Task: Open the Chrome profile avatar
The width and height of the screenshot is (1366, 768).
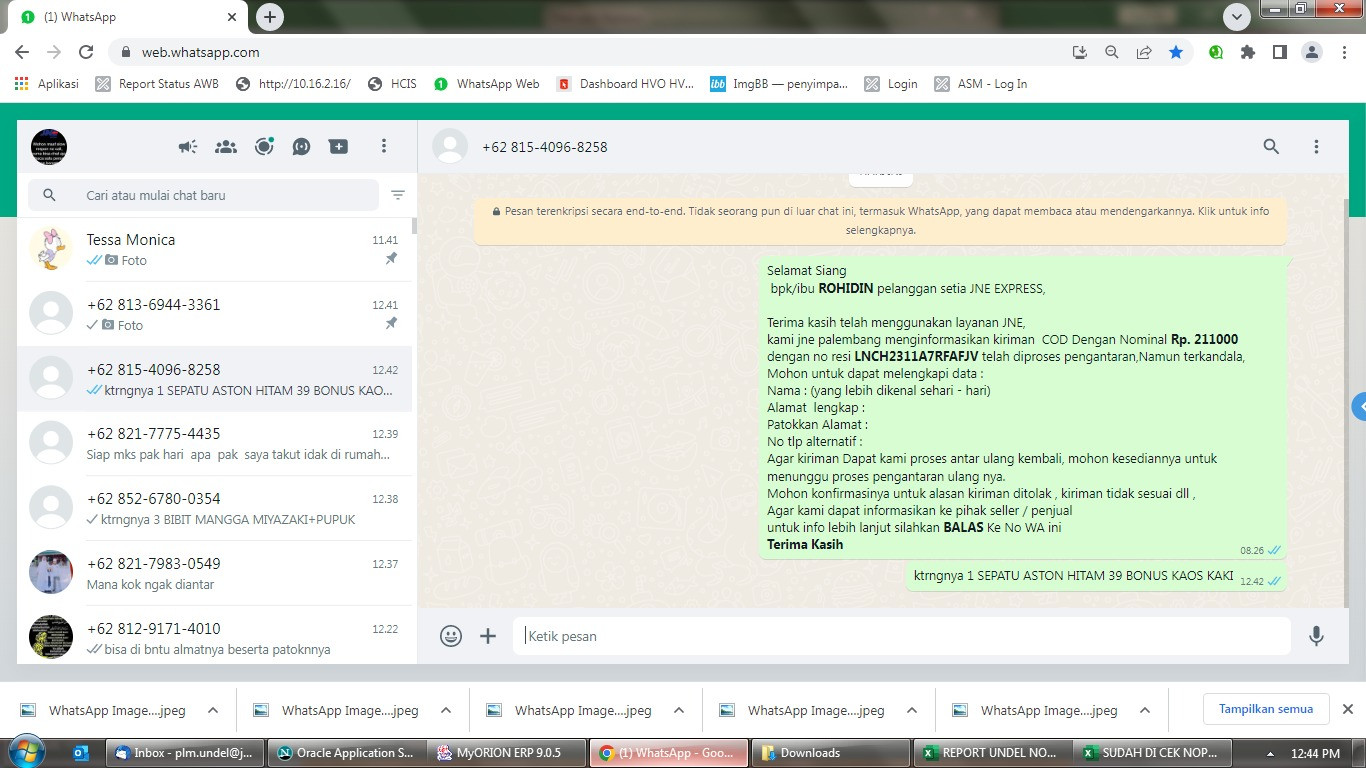Action: (x=1312, y=52)
